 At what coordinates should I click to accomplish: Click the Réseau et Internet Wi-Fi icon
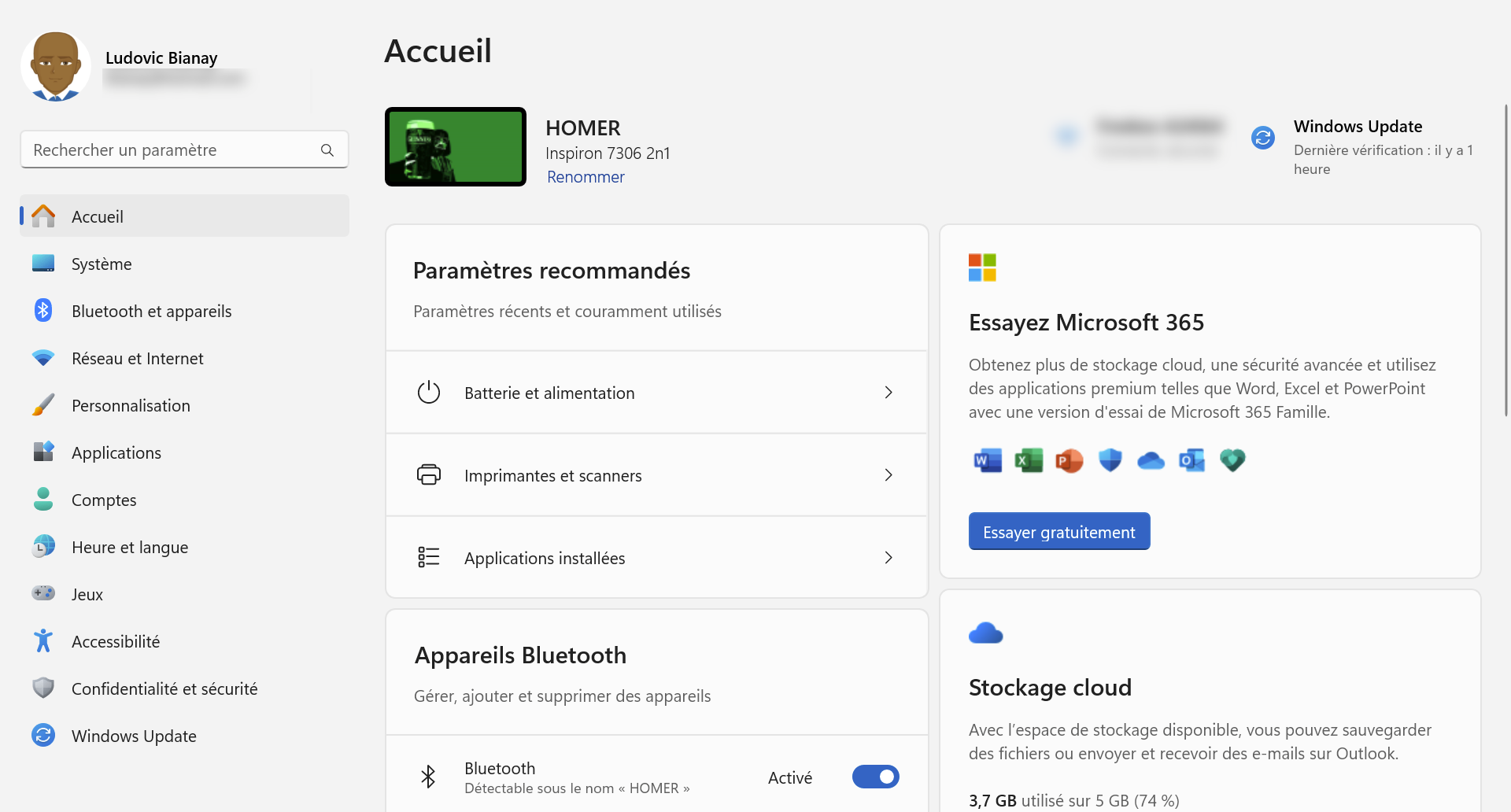click(43, 358)
